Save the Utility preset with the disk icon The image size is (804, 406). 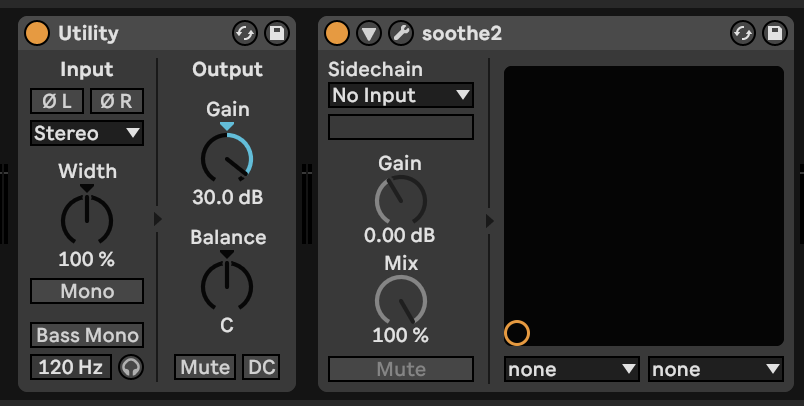click(x=277, y=34)
